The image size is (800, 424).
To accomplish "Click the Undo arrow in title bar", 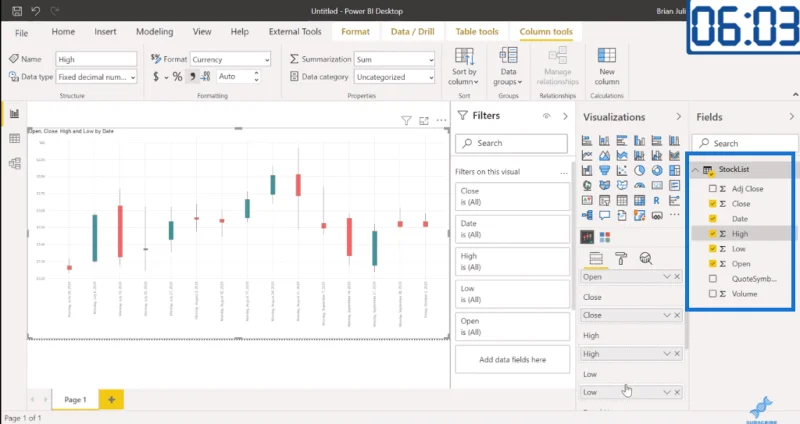I will pyautogui.click(x=36, y=11).
